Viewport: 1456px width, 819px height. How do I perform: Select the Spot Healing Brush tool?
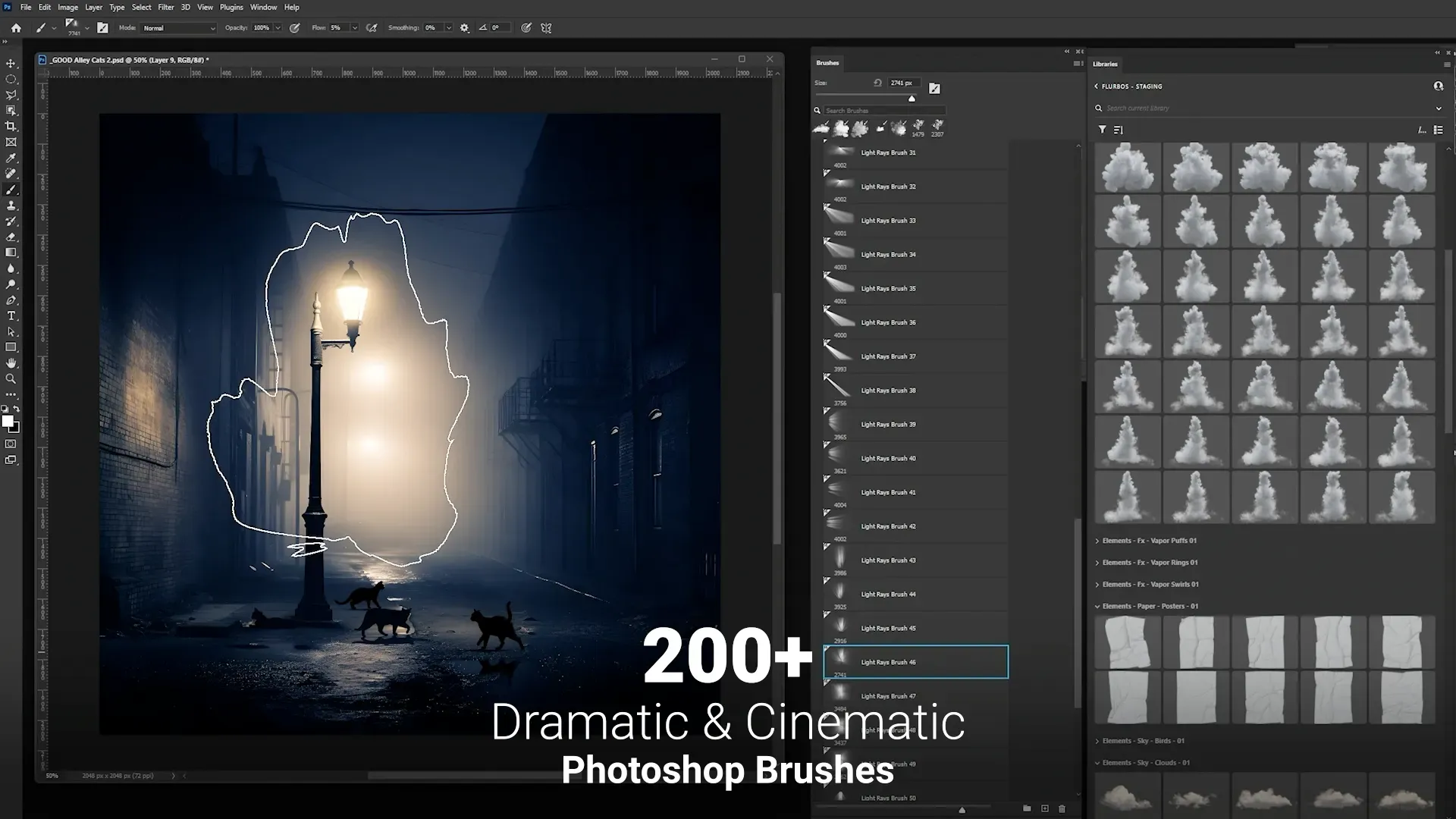point(11,174)
